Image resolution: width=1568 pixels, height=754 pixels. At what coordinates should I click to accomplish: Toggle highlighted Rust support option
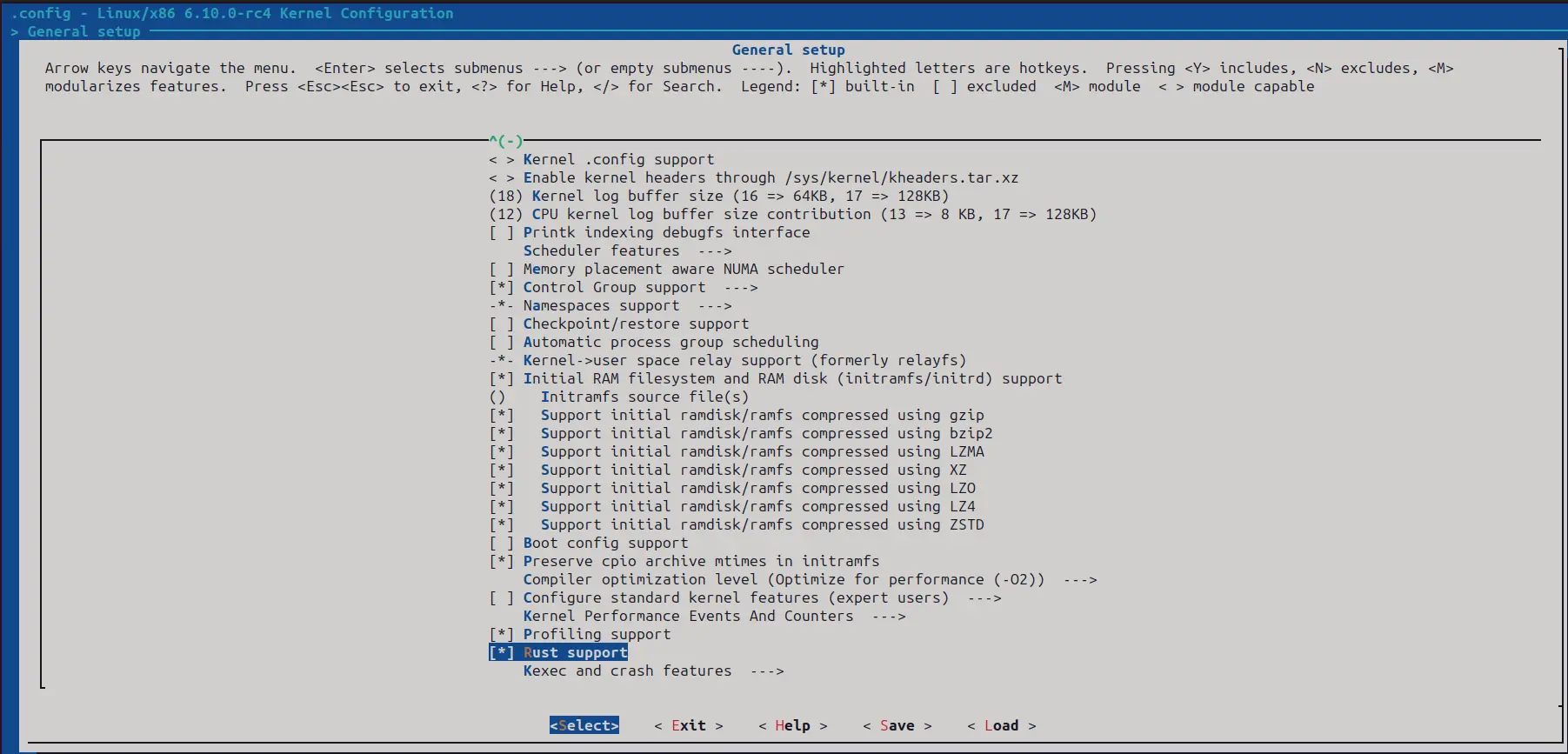[x=558, y=652]
